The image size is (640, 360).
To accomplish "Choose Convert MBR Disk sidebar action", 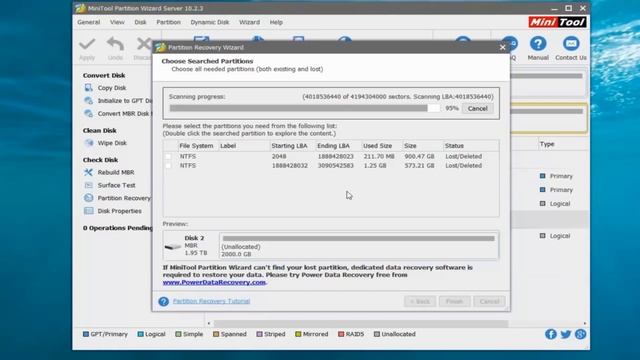I will click(124, 113).
